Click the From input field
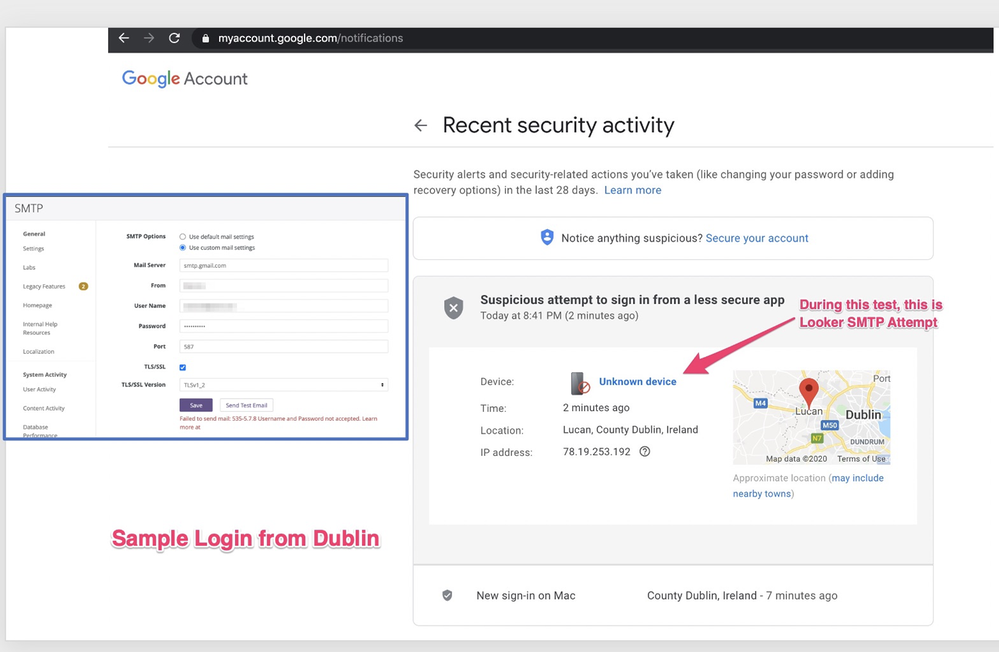The image size is (999, 652). tap(284, 286)
